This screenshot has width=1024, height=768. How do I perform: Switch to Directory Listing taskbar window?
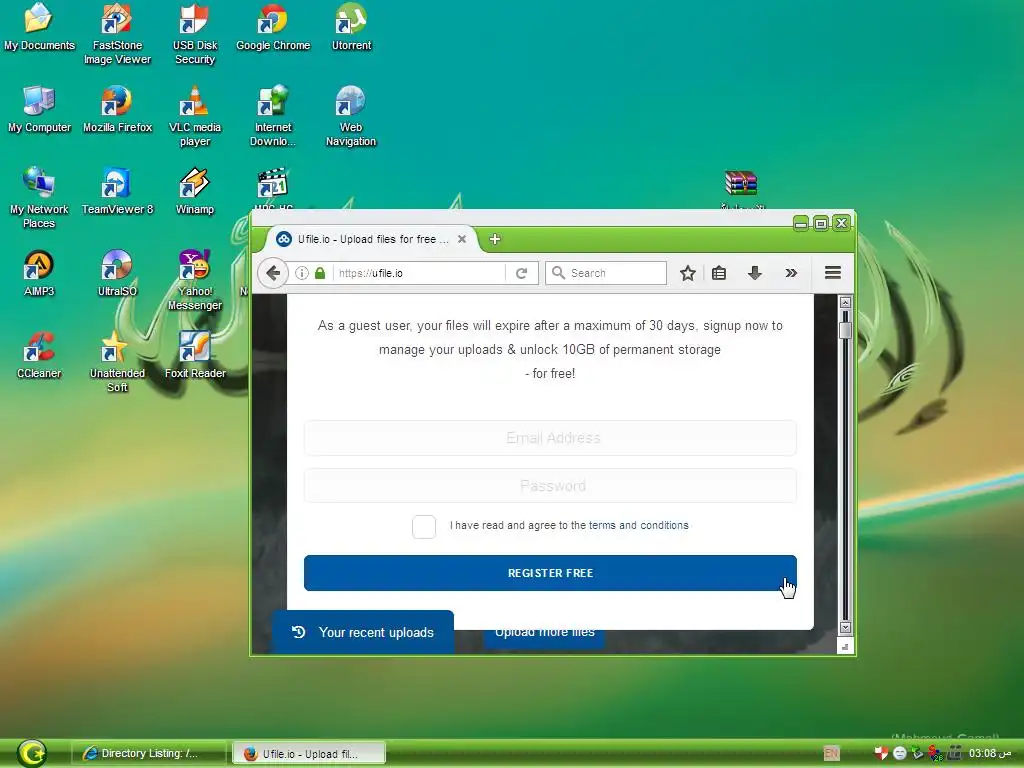148,753
